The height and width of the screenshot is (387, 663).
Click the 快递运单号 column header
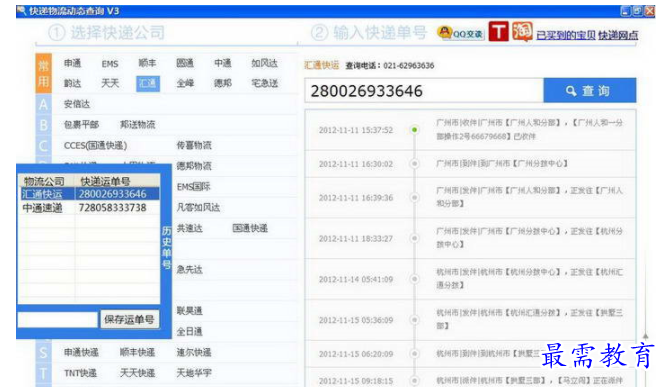[117, 181]
